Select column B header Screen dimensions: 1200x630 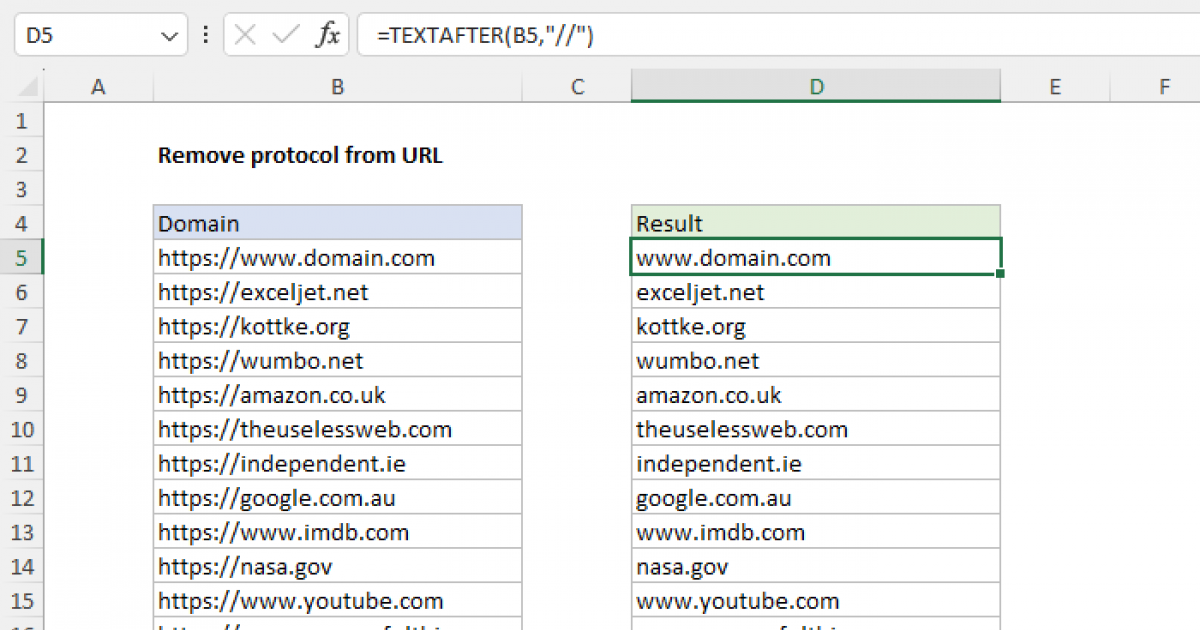(x=337, y=87)
